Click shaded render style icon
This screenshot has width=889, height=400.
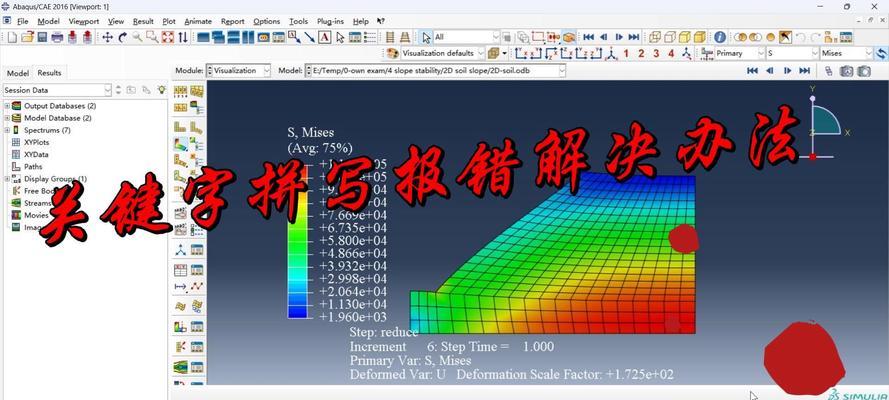(x=700, y=37)
